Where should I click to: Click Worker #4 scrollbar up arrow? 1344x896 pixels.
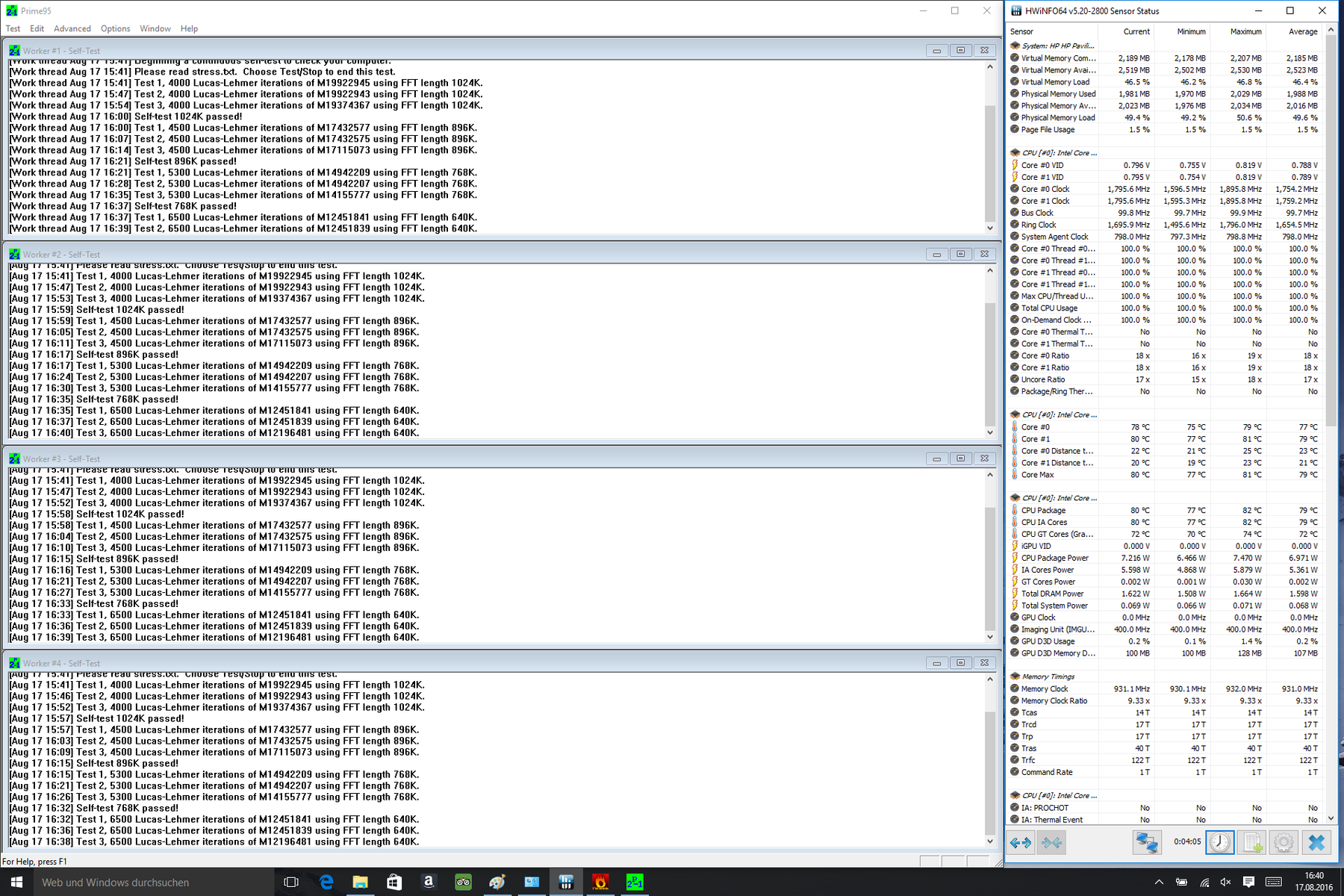pos(990,679)
